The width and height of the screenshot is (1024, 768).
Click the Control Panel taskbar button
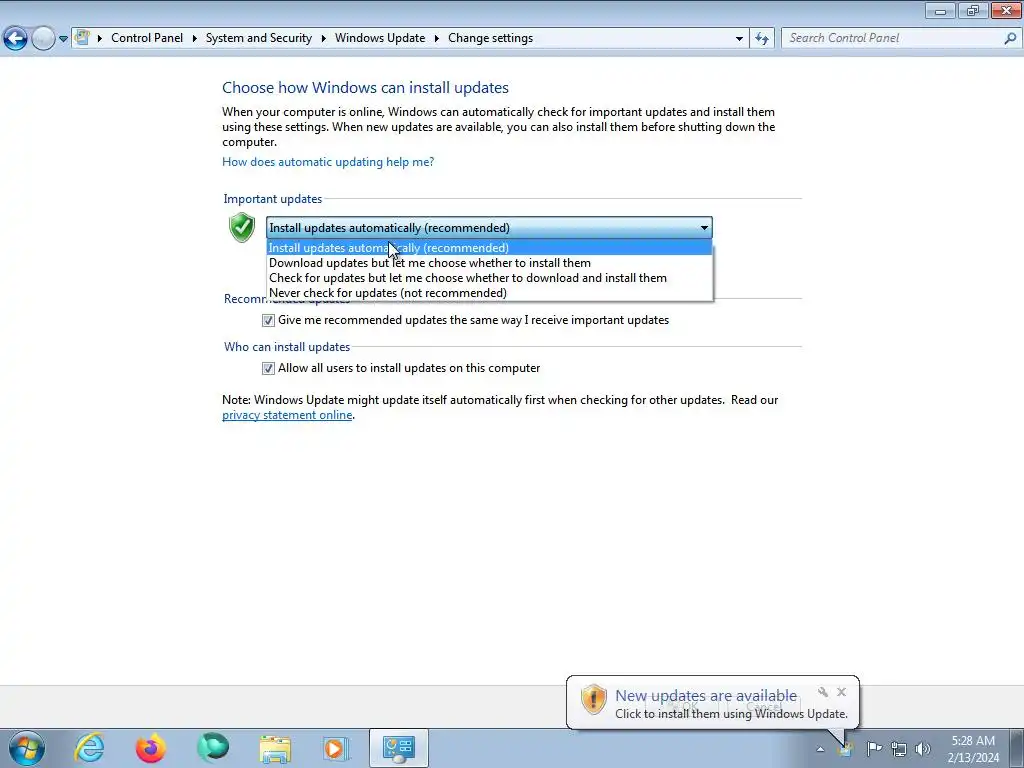(399, 748)
